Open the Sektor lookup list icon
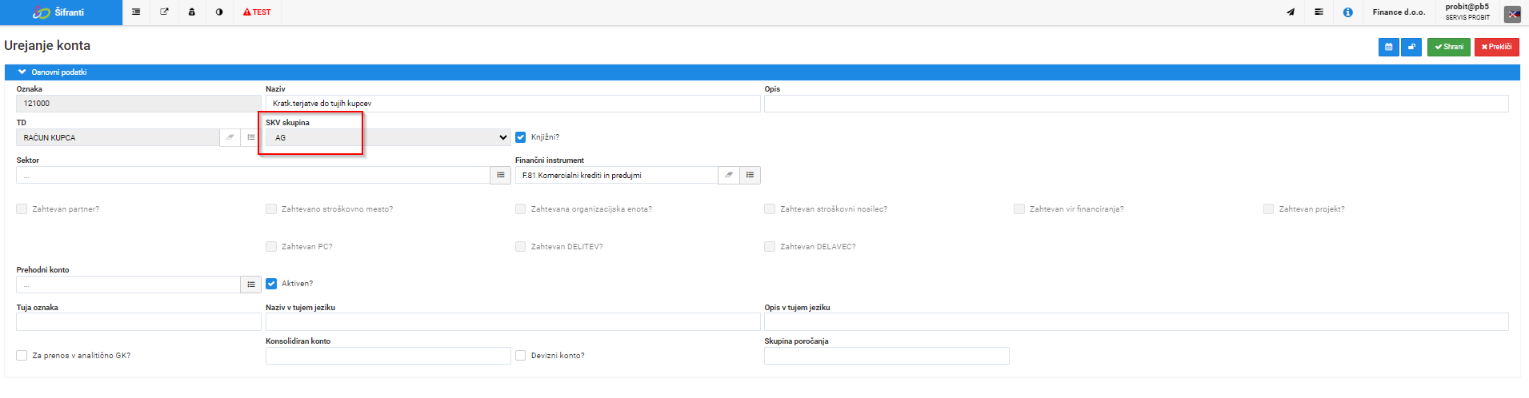 click(x=501, y=175)
